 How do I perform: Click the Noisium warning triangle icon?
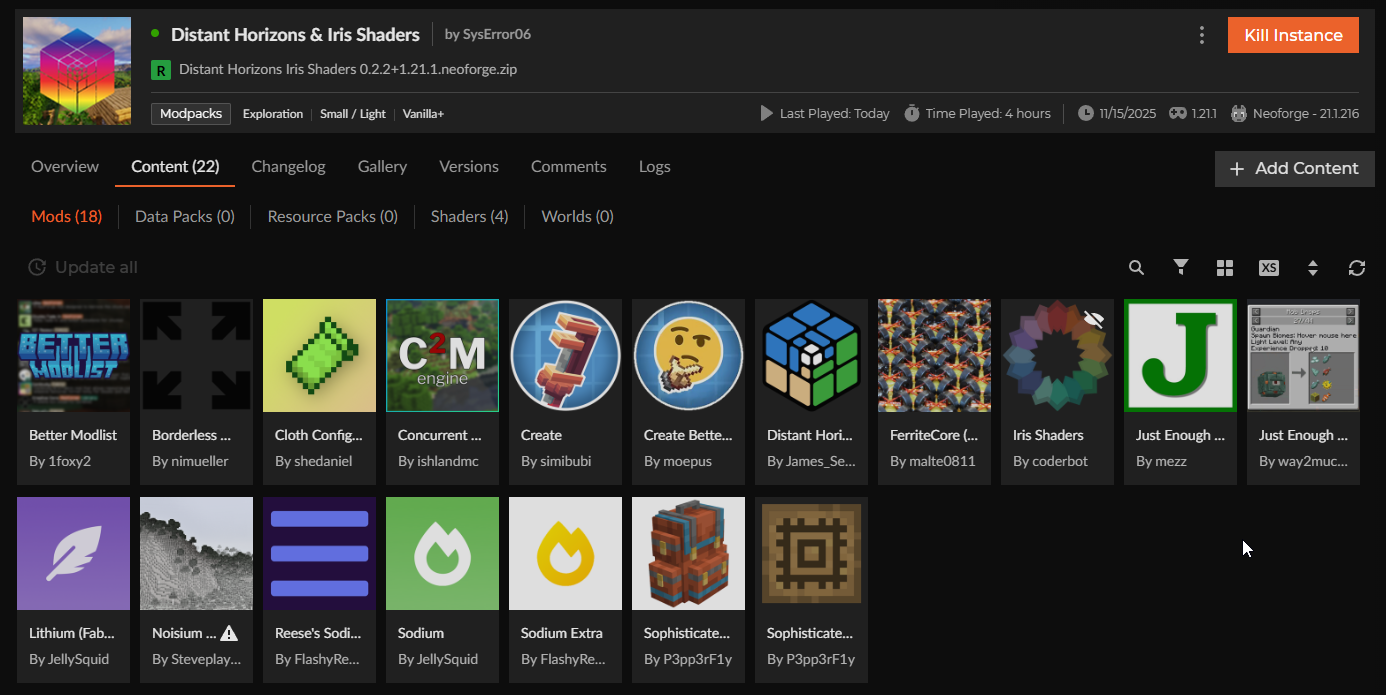229,633
